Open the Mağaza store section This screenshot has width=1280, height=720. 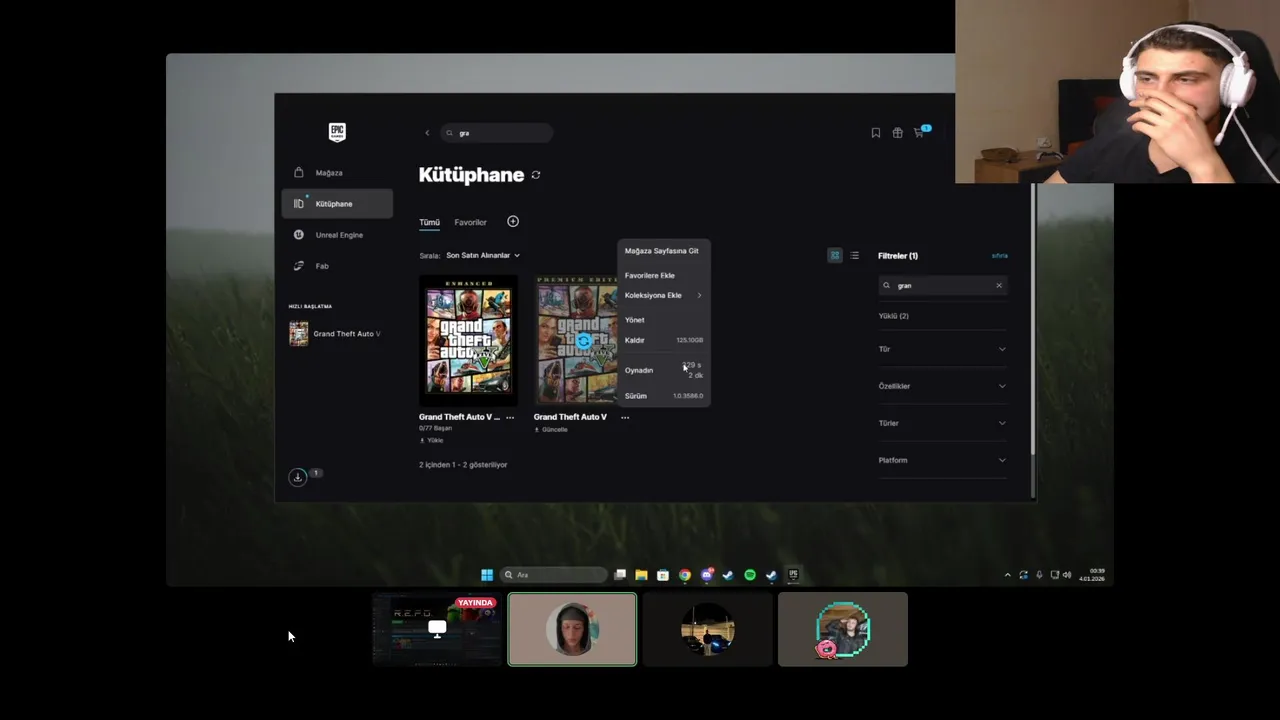pos(337,173)
